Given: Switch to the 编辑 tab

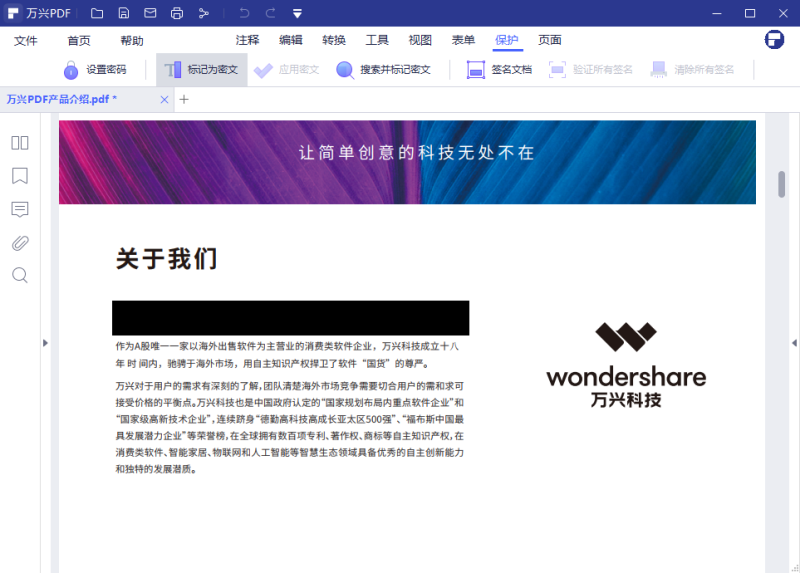Looking at the screenshot, I should (291, 40).
